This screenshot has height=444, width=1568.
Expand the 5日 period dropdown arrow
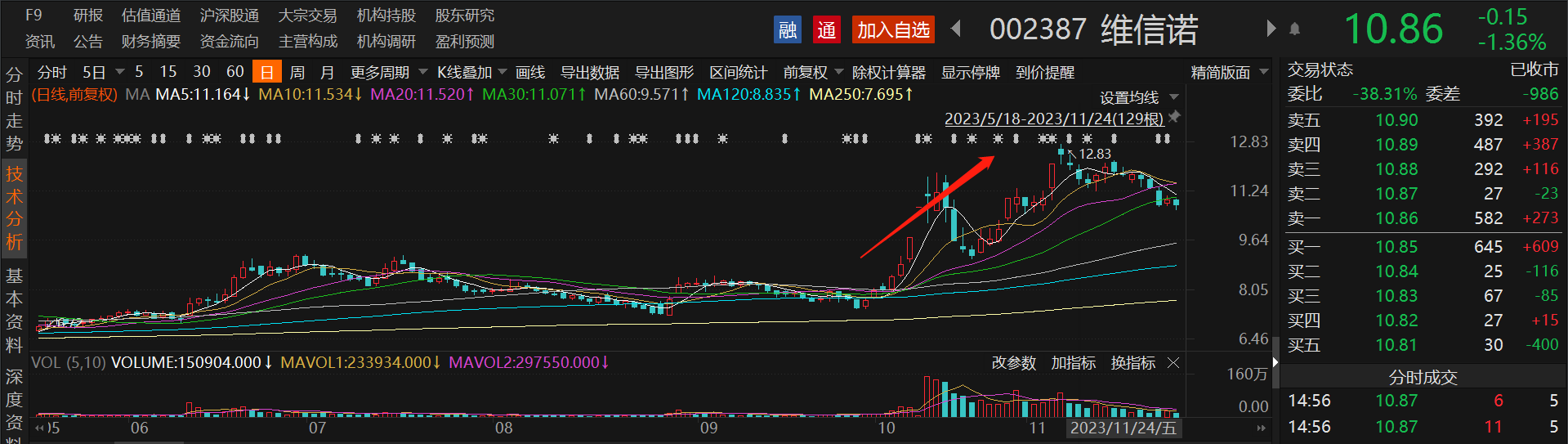pyautogui.click(x=120, y=72)
